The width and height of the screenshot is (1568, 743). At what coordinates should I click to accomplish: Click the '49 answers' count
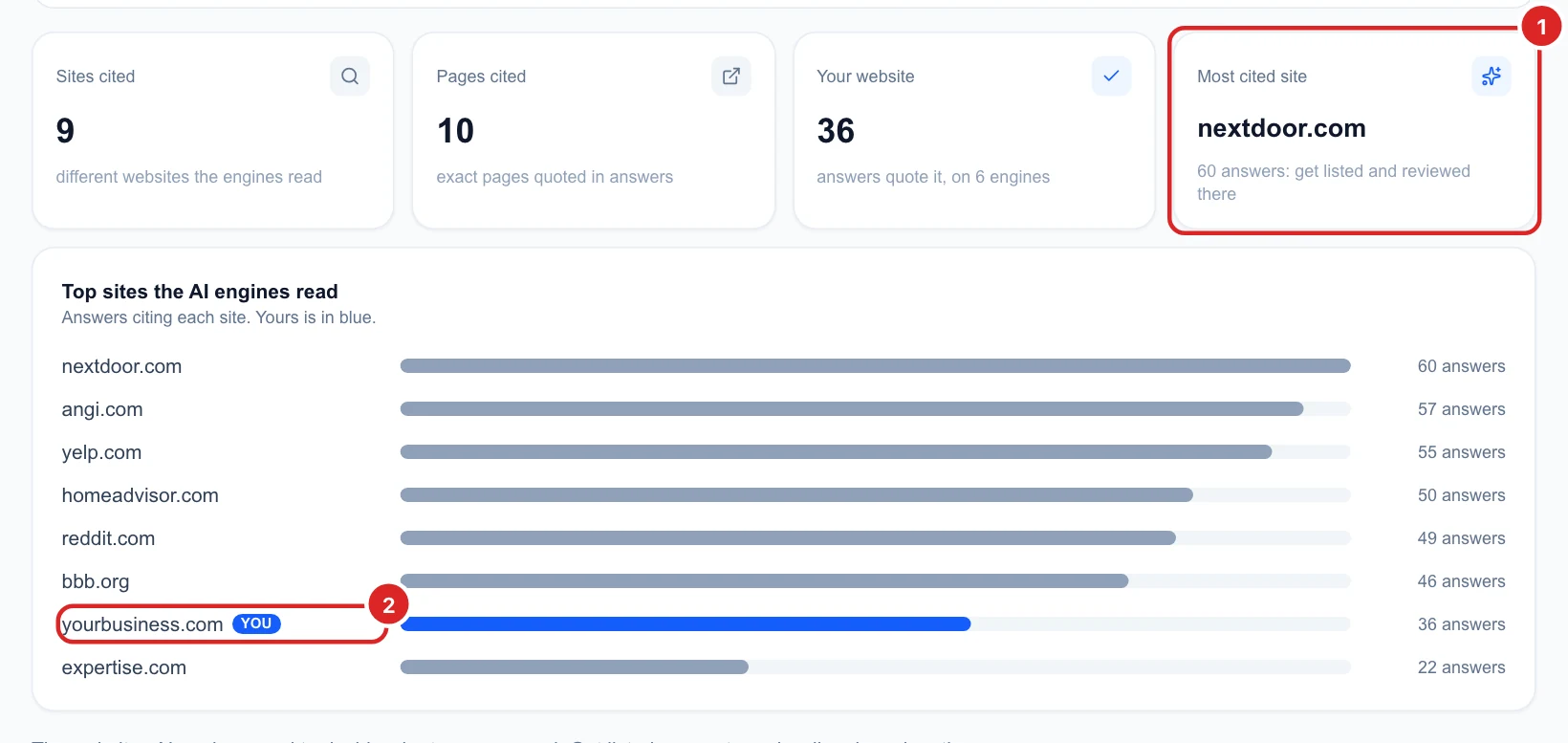pyautogui.click(x=1461, y=538)
